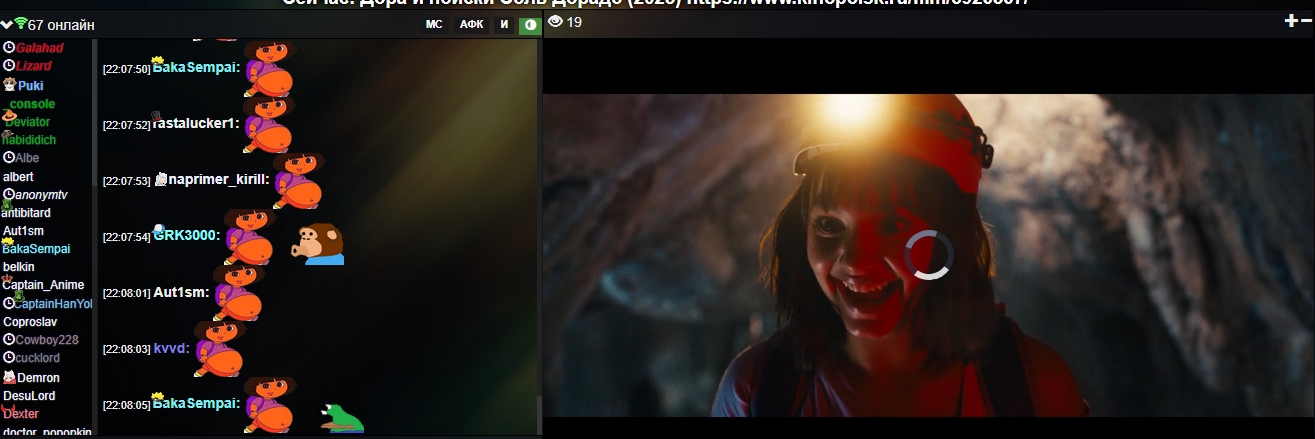Viewport: 1315px width, 439px height.
Task: Click the avatar icon beside Demron
Action: coord(9,377)
